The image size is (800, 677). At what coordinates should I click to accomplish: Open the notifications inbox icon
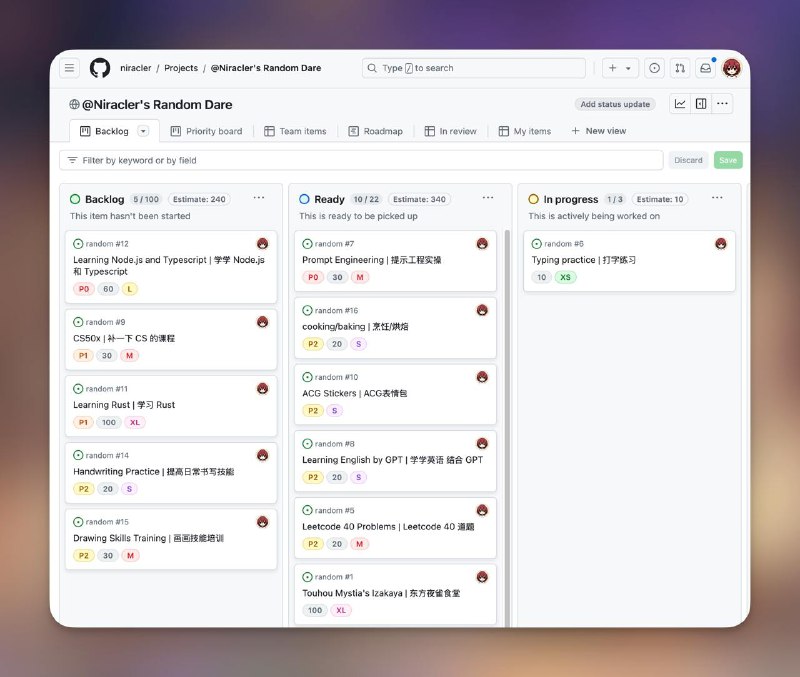[703, 67]
